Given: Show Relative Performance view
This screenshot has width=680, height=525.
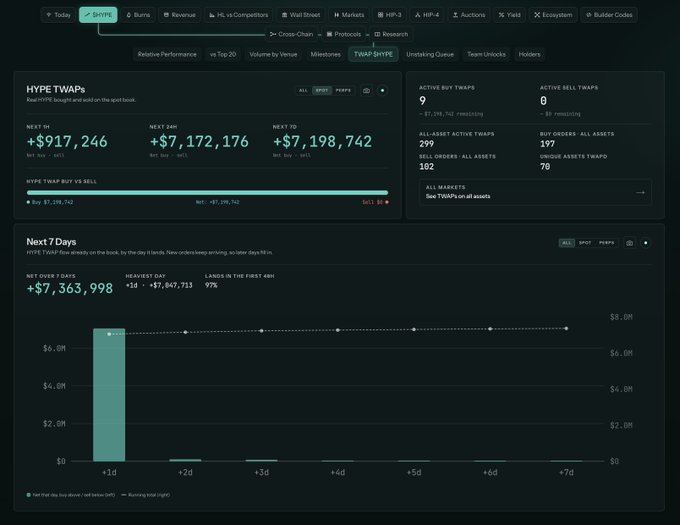Looking at the screenshot, I should 167,54.
